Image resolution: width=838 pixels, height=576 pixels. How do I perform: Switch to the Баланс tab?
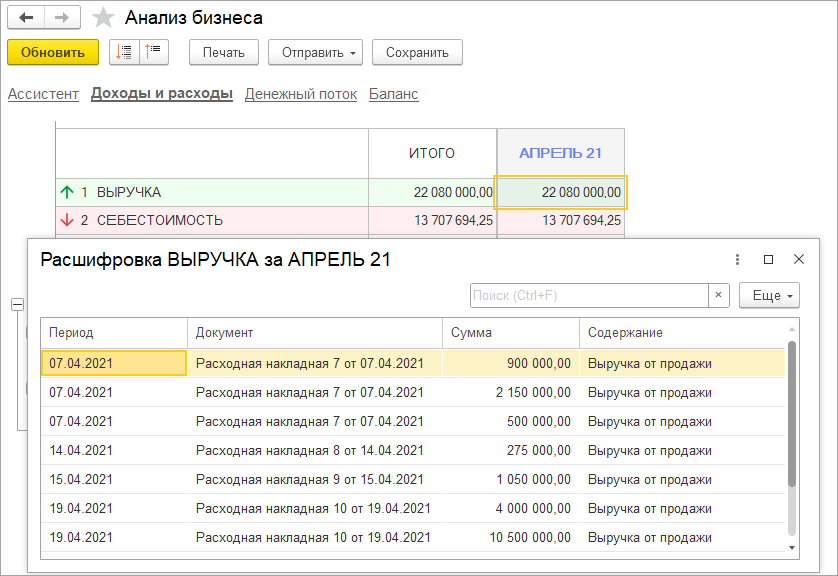click(393, 94)
